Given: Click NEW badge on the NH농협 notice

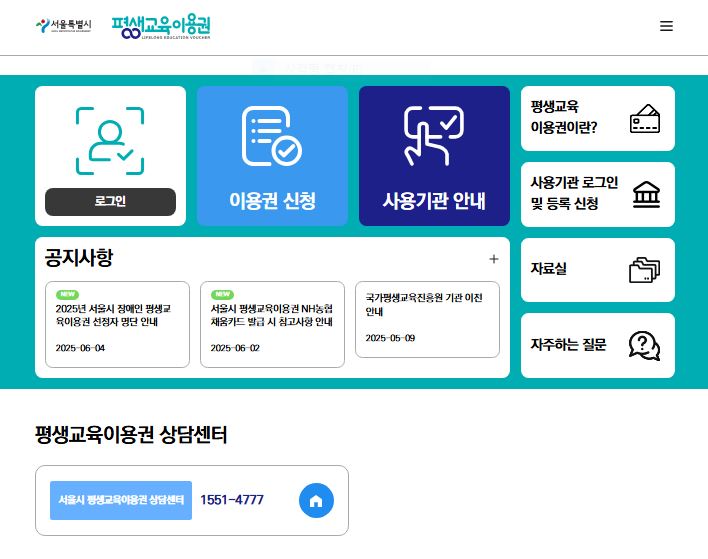Looking at the screenshot, I should pyautogui.click(x=223, y=294).
